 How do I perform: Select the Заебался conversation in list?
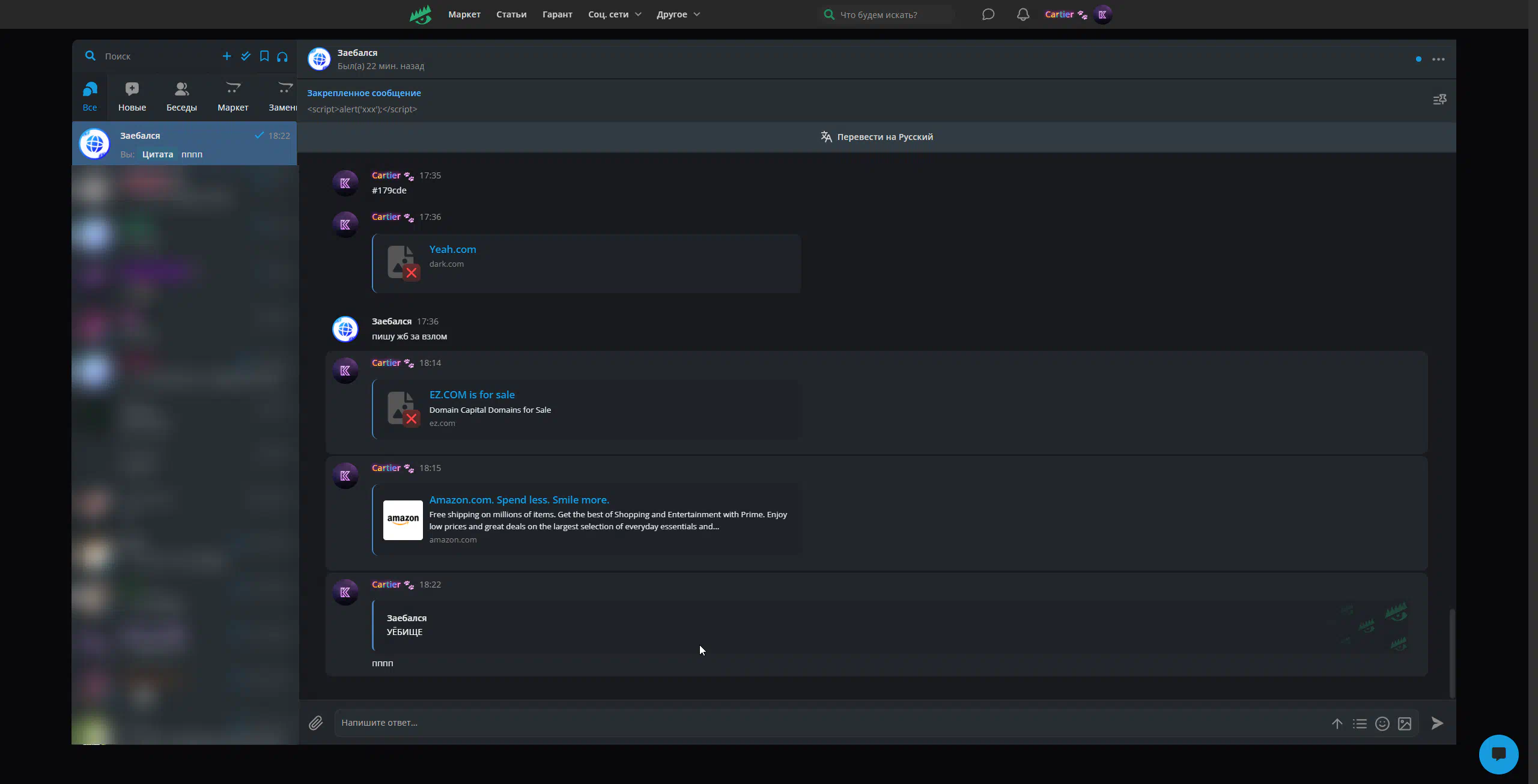pos(184,144)
